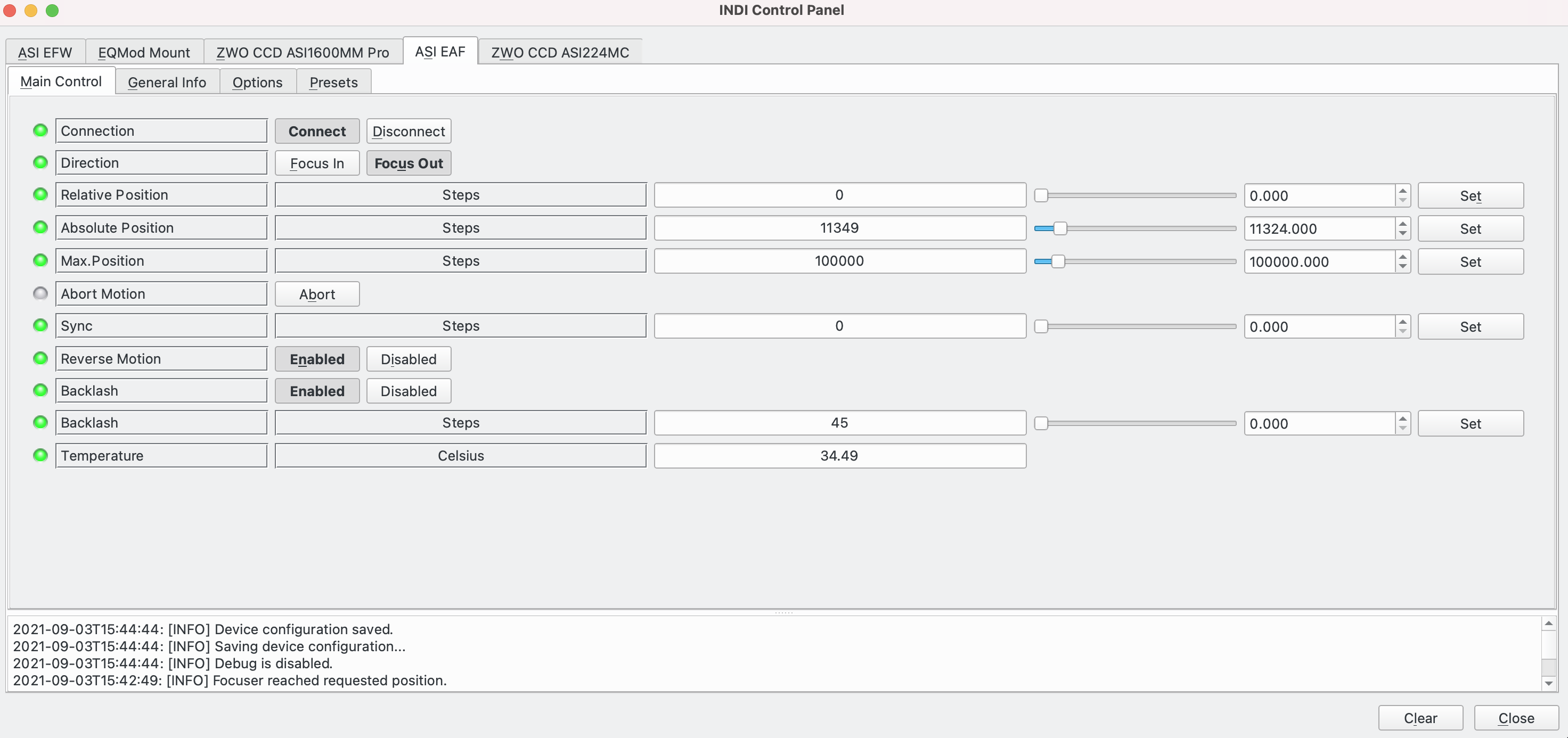1568x738 pixels.
Task: Click the Relative Position 0.000 input field
Action: pos(1320,196)
